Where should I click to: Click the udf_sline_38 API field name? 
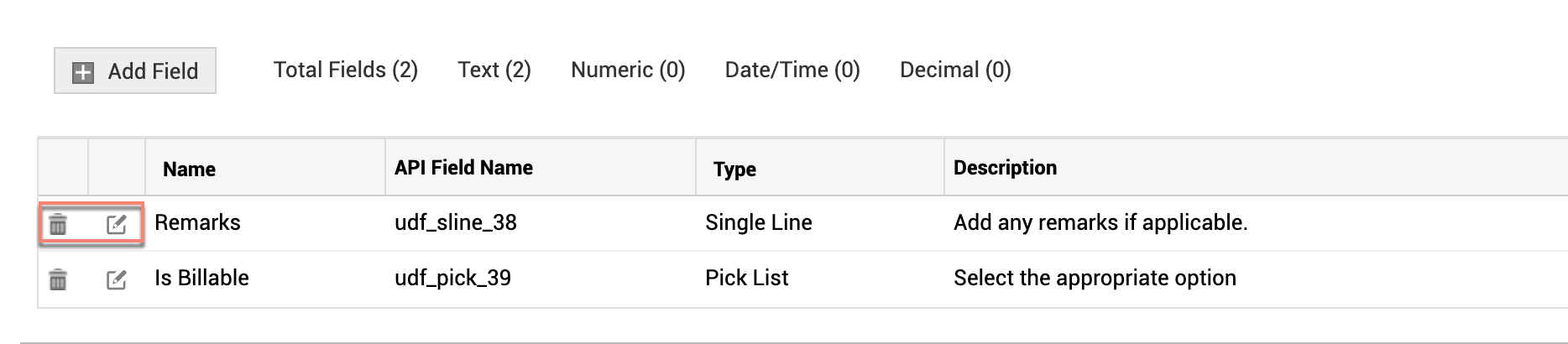coord(455,222)
